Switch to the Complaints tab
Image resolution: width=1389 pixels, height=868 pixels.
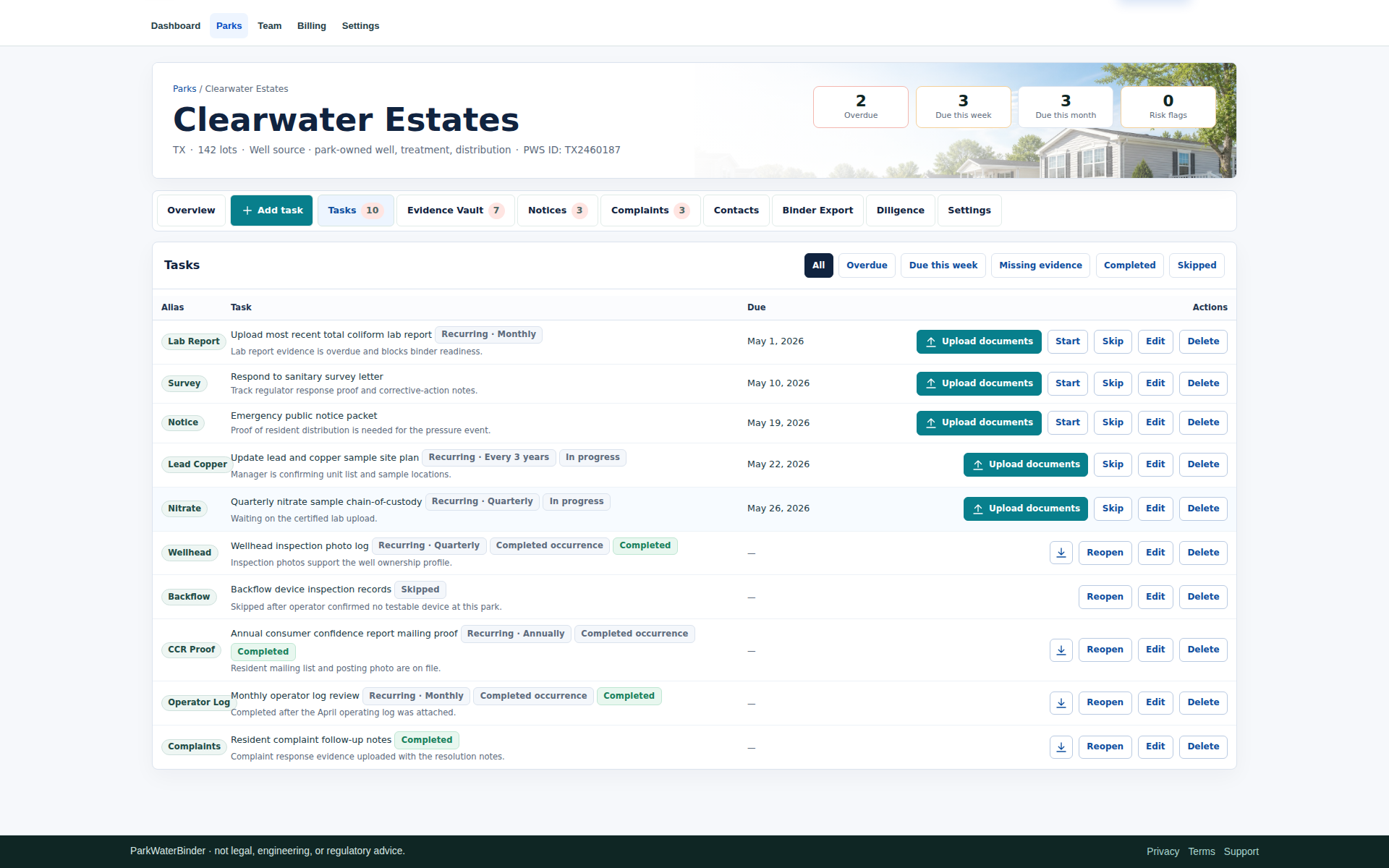[650, 210]
